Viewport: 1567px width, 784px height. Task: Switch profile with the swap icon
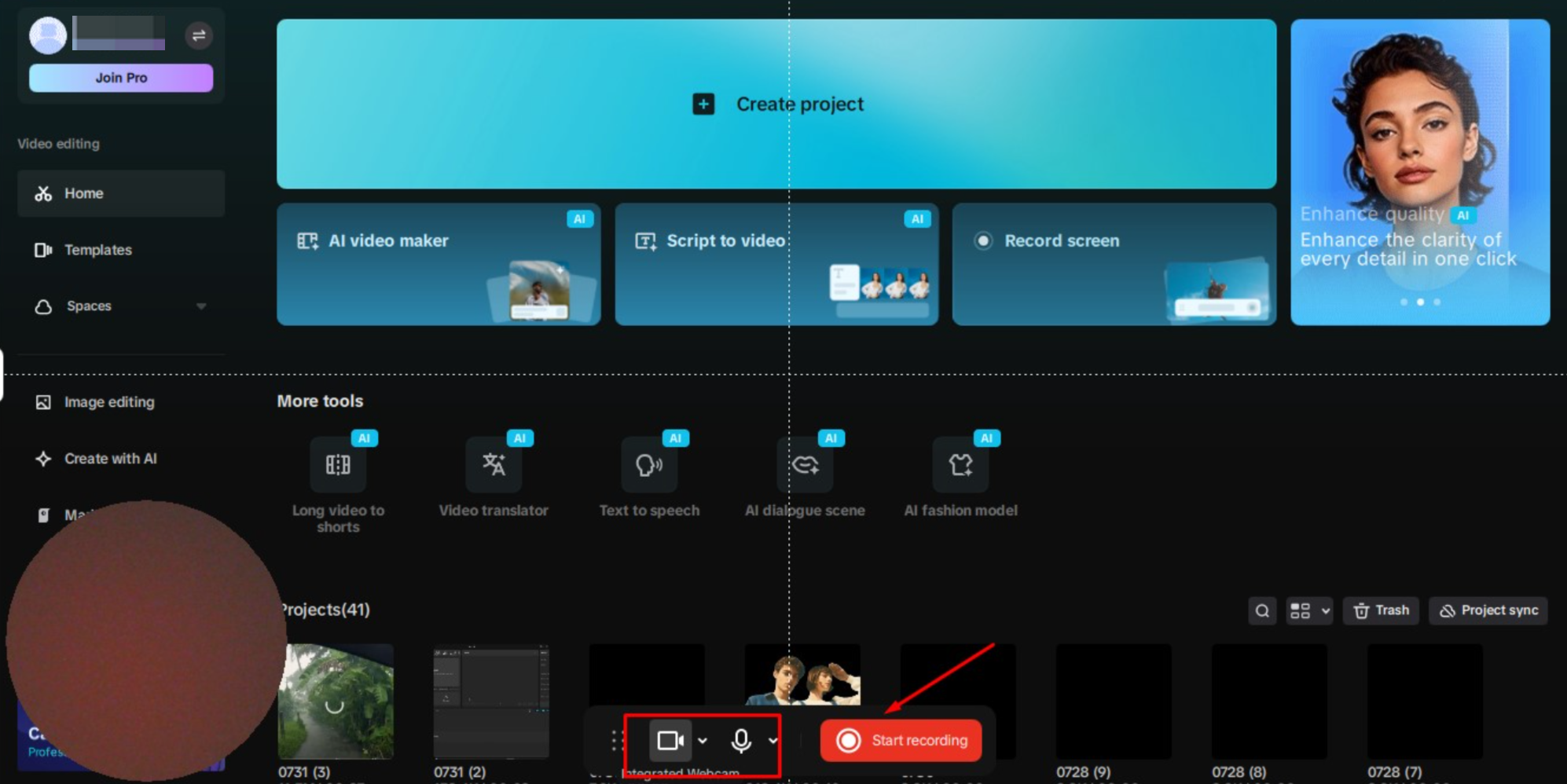pos(197,35)
